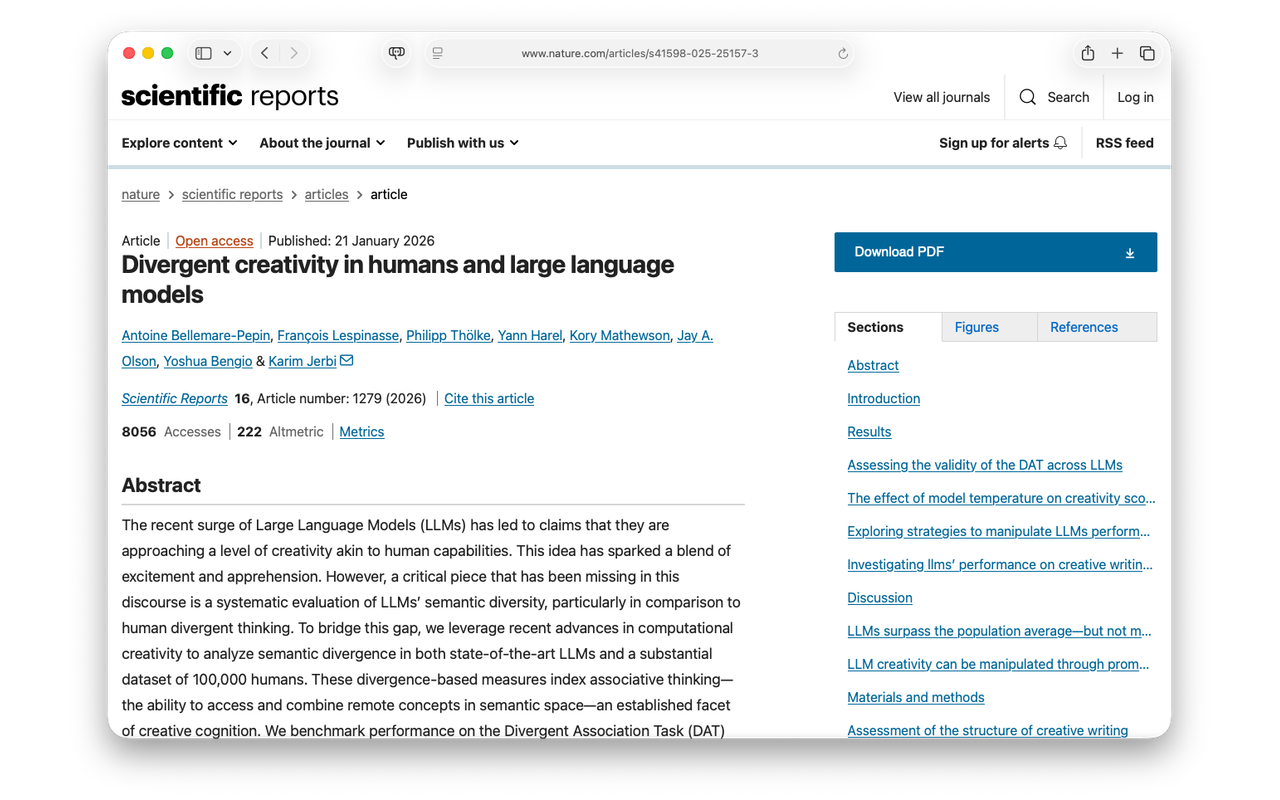Expand the Explore content dropdown
This screenshot has width=1280, height=800.
pos(179,143)
